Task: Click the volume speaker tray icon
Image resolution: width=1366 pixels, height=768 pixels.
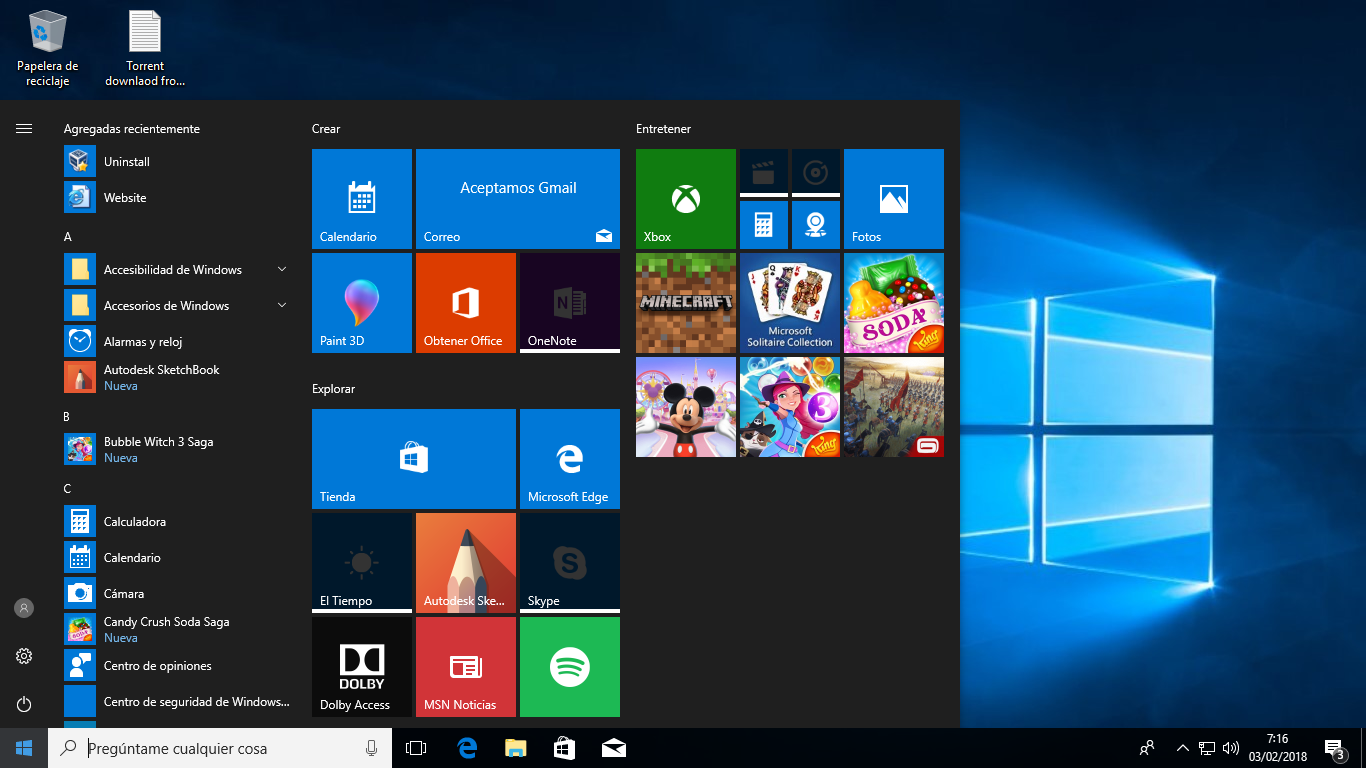Action: click(1230, 748)
